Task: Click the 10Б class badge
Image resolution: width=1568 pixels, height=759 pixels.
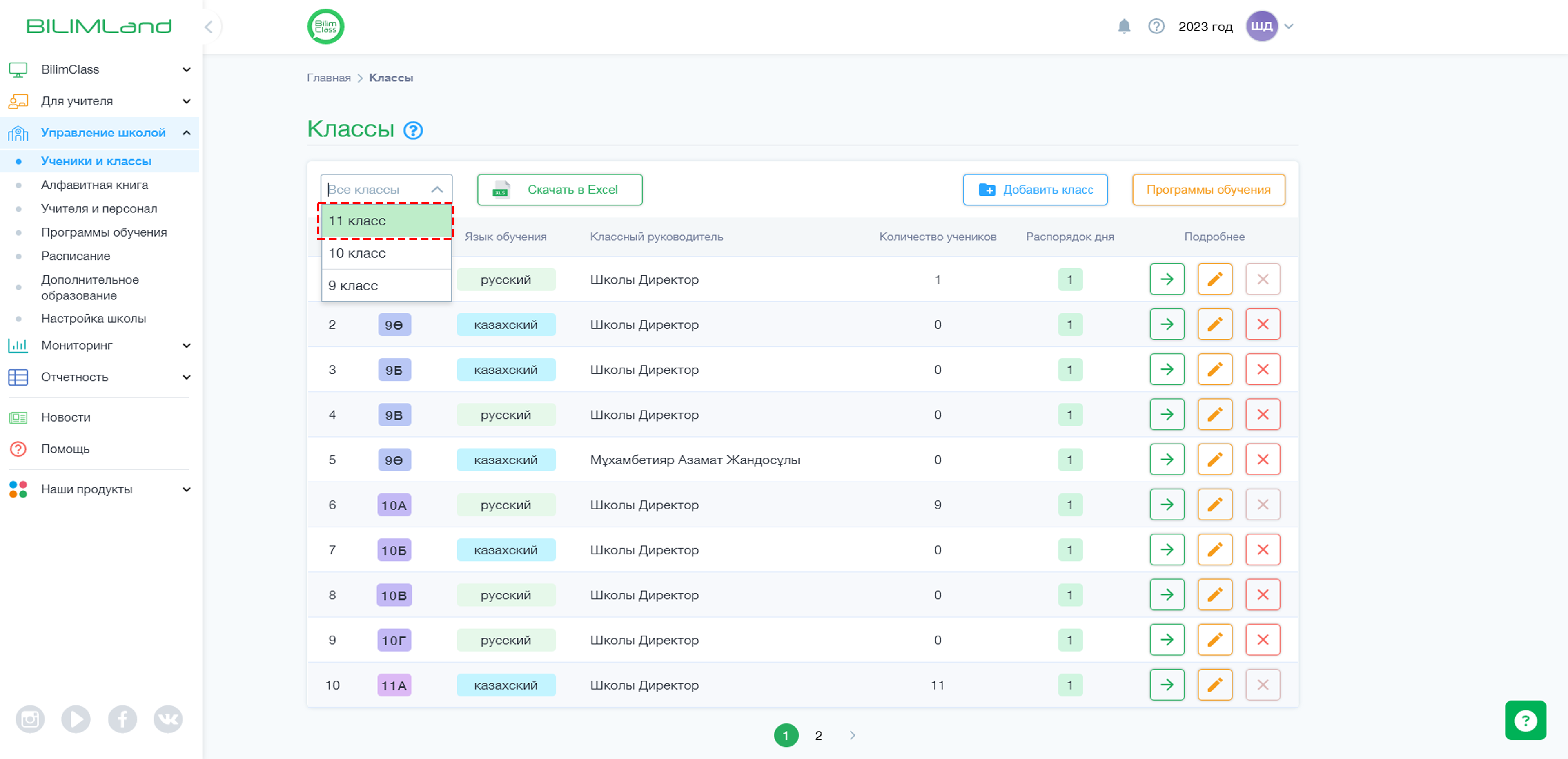Action: 394,550
